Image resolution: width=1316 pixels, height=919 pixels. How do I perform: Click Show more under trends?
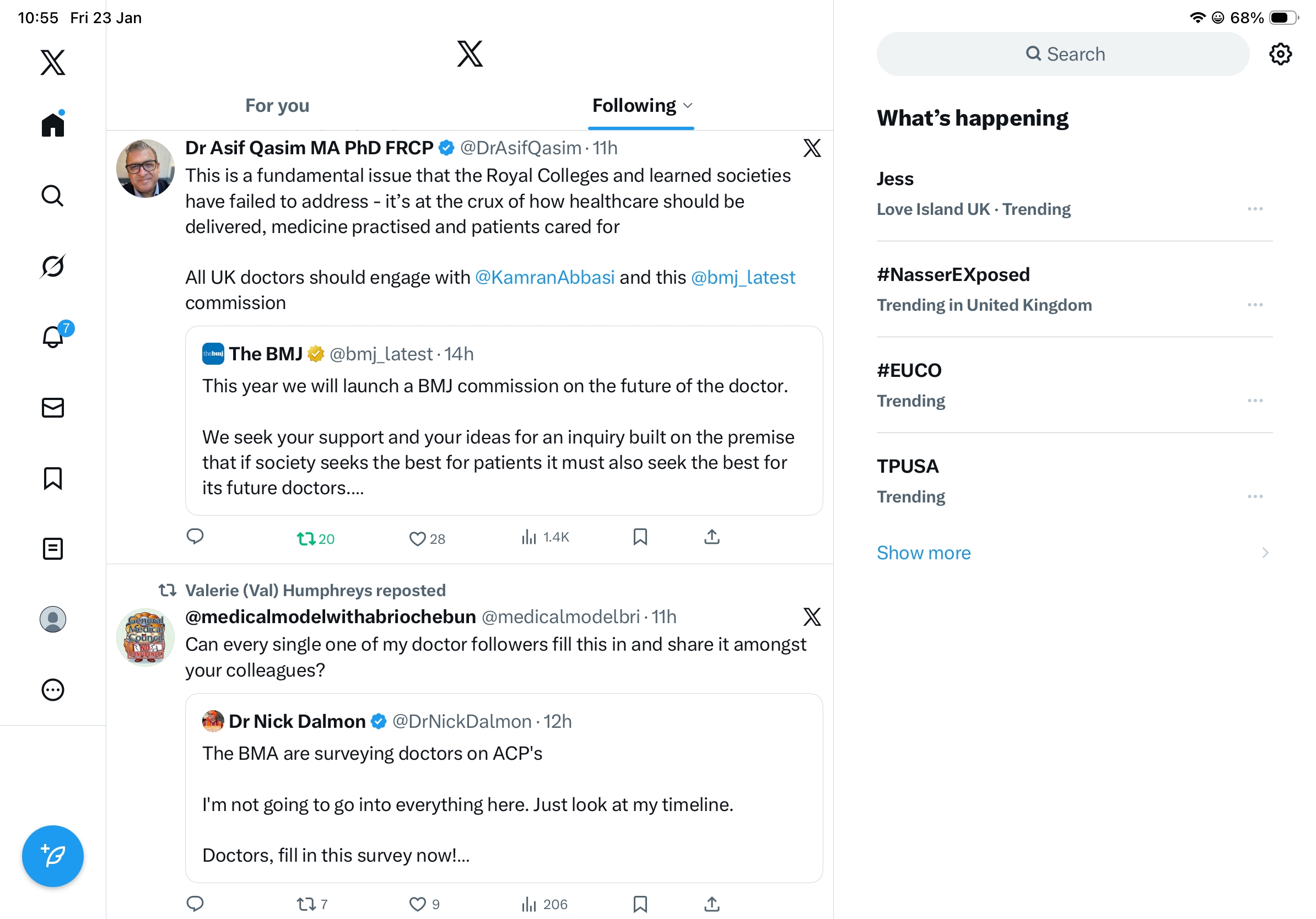(x=924, y=553)
